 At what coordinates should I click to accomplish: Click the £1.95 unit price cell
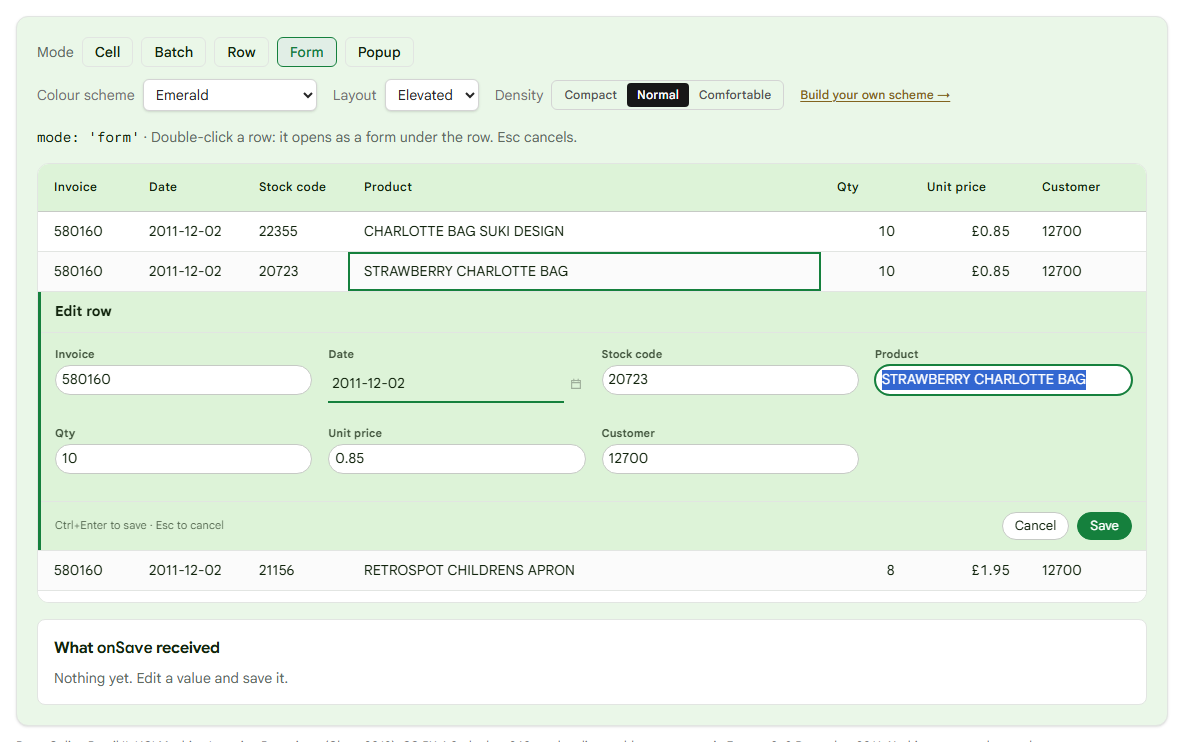(x=968, y=570)
